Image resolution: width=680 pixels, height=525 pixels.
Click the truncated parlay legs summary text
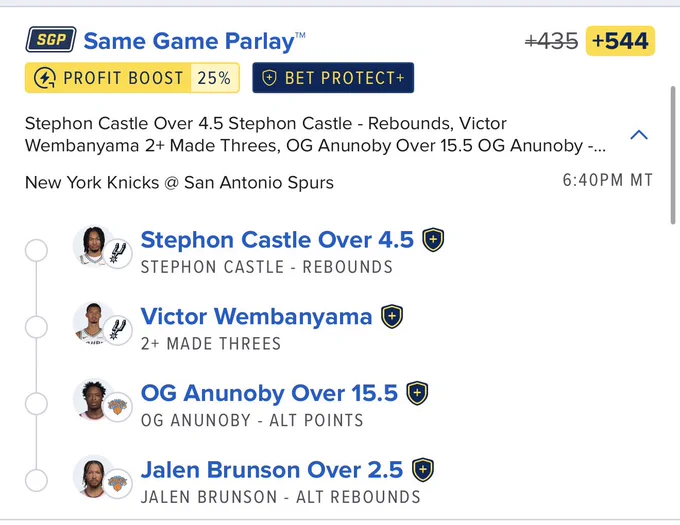(315, 134)
